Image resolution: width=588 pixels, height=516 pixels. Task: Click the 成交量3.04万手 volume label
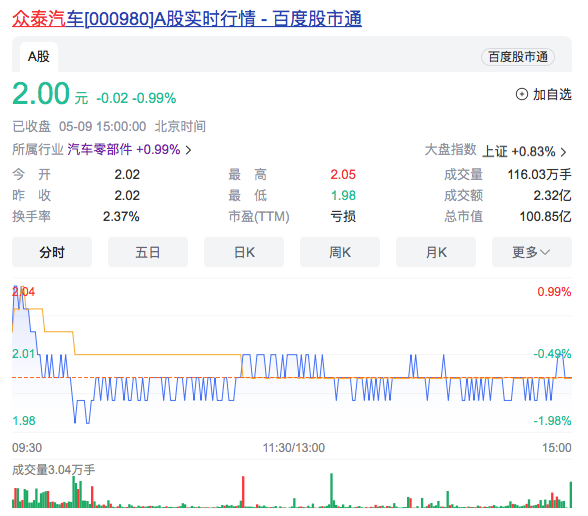pos(54,470)
